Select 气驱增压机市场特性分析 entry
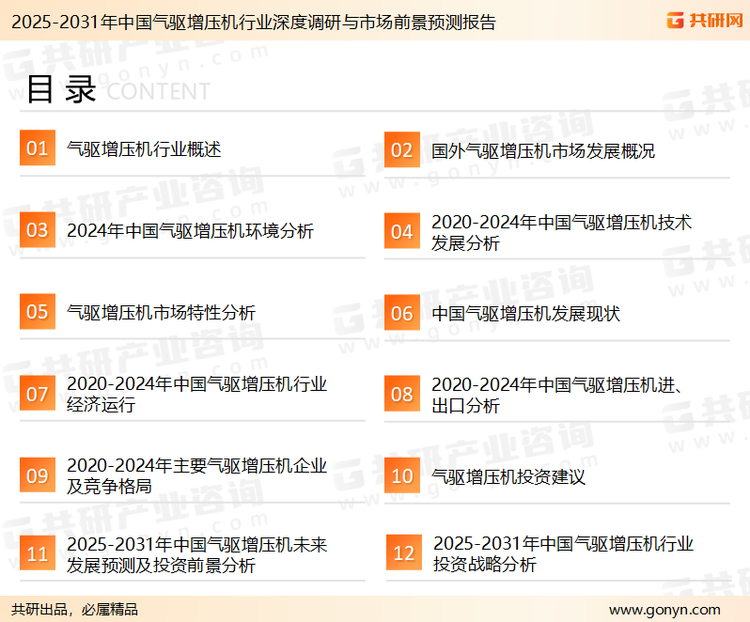This screenshot has width=750, height=622. [x=161, y=312]
